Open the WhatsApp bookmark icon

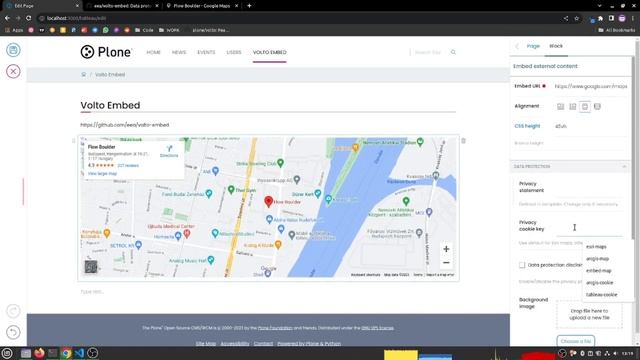(x=106, y=30)
